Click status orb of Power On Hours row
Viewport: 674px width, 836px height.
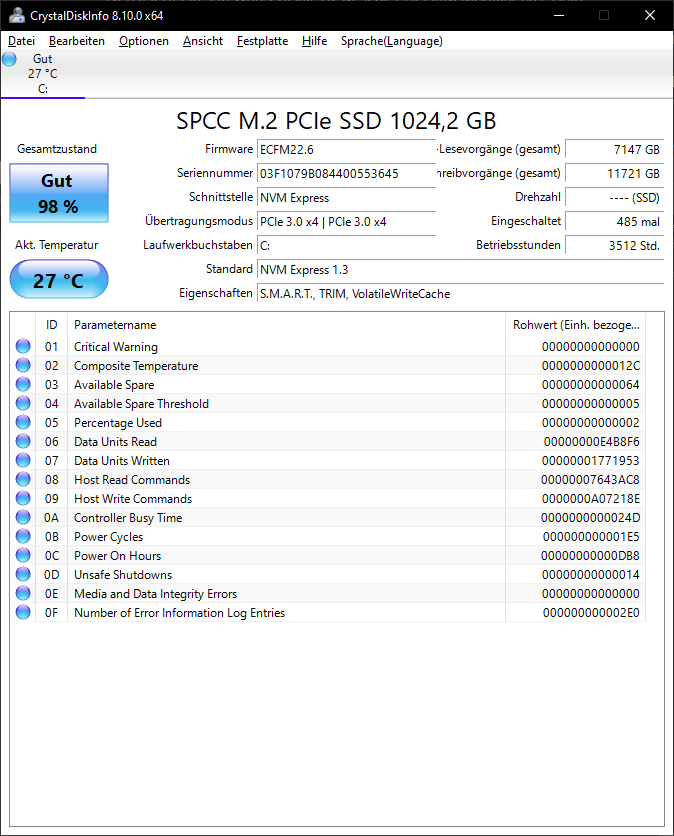23,556
